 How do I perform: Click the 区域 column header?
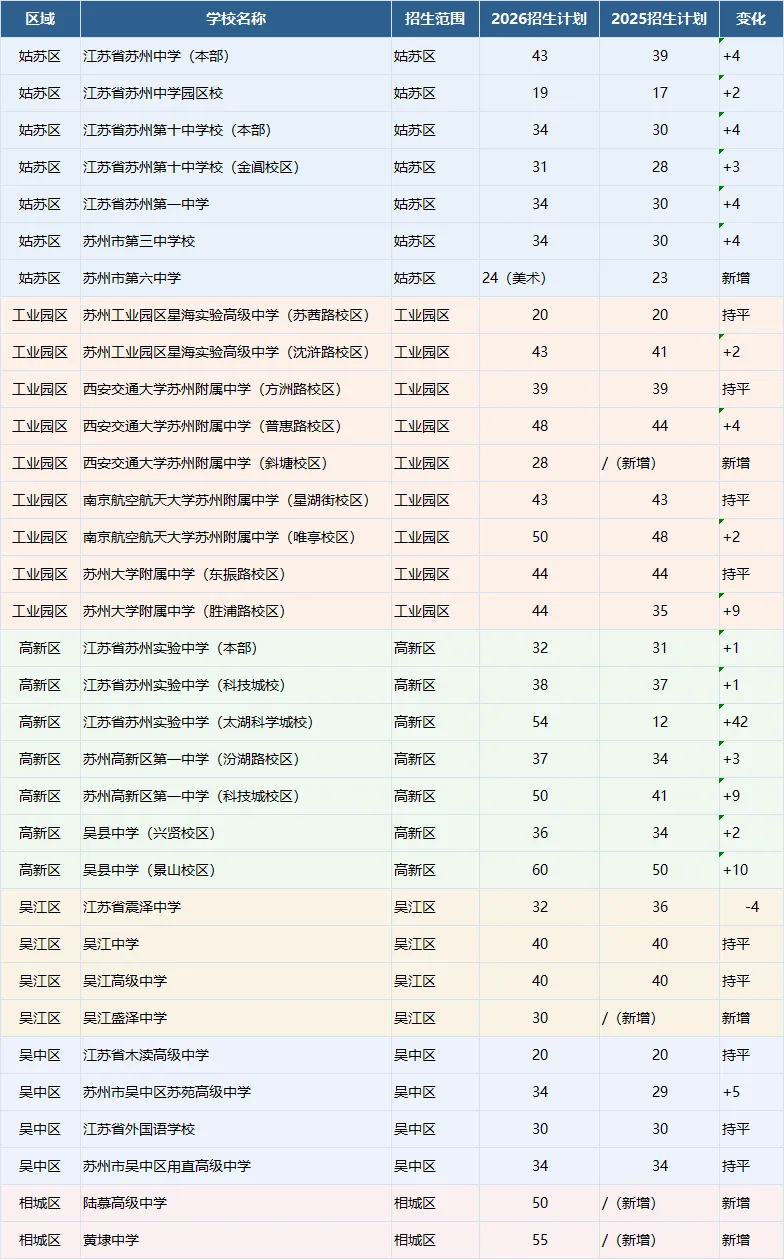click(x=40, y=19)
